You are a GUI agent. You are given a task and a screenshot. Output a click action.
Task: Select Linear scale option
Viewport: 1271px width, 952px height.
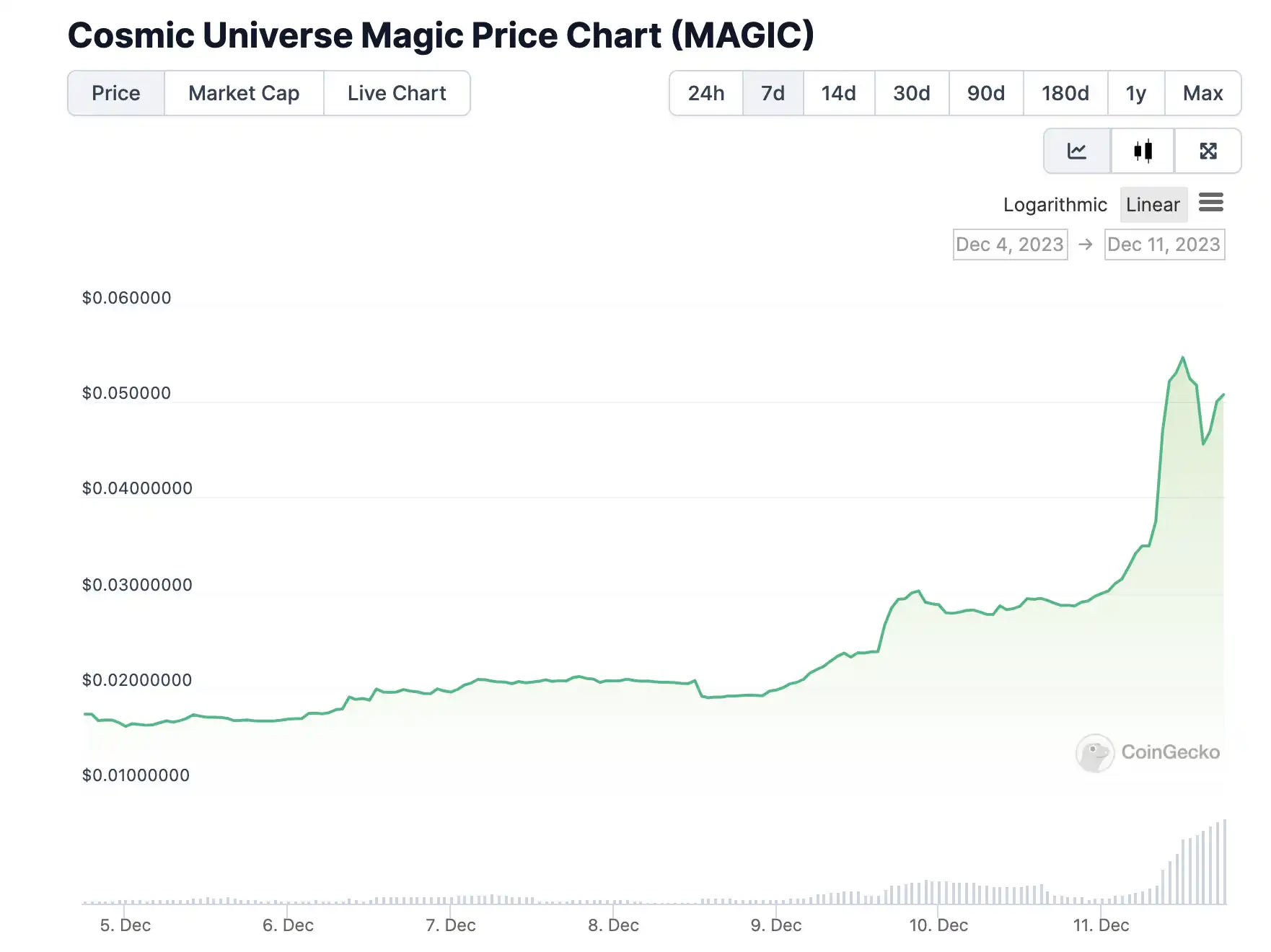1153,205
